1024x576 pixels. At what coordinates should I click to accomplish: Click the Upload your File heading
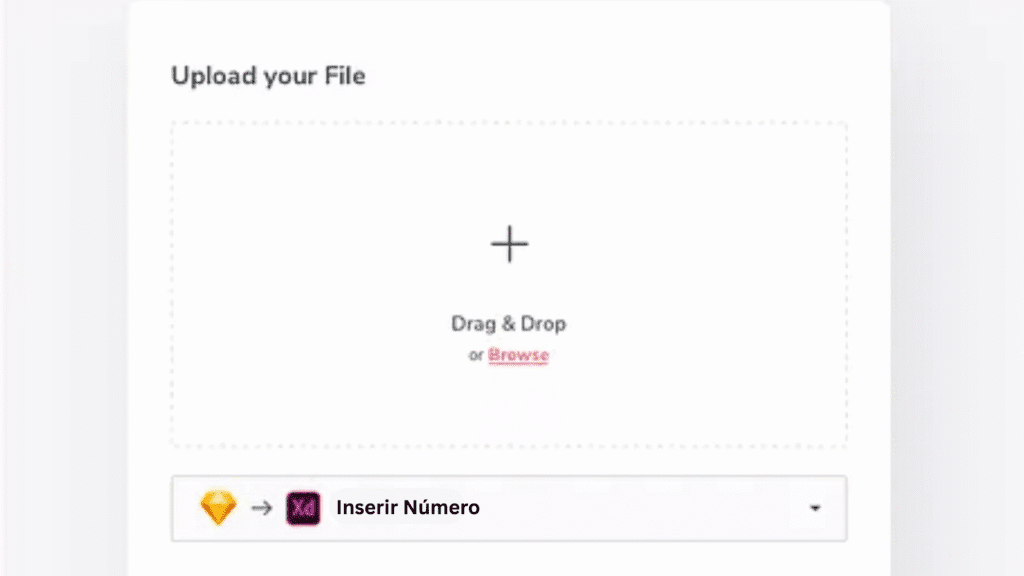click(x=268, y=76)
